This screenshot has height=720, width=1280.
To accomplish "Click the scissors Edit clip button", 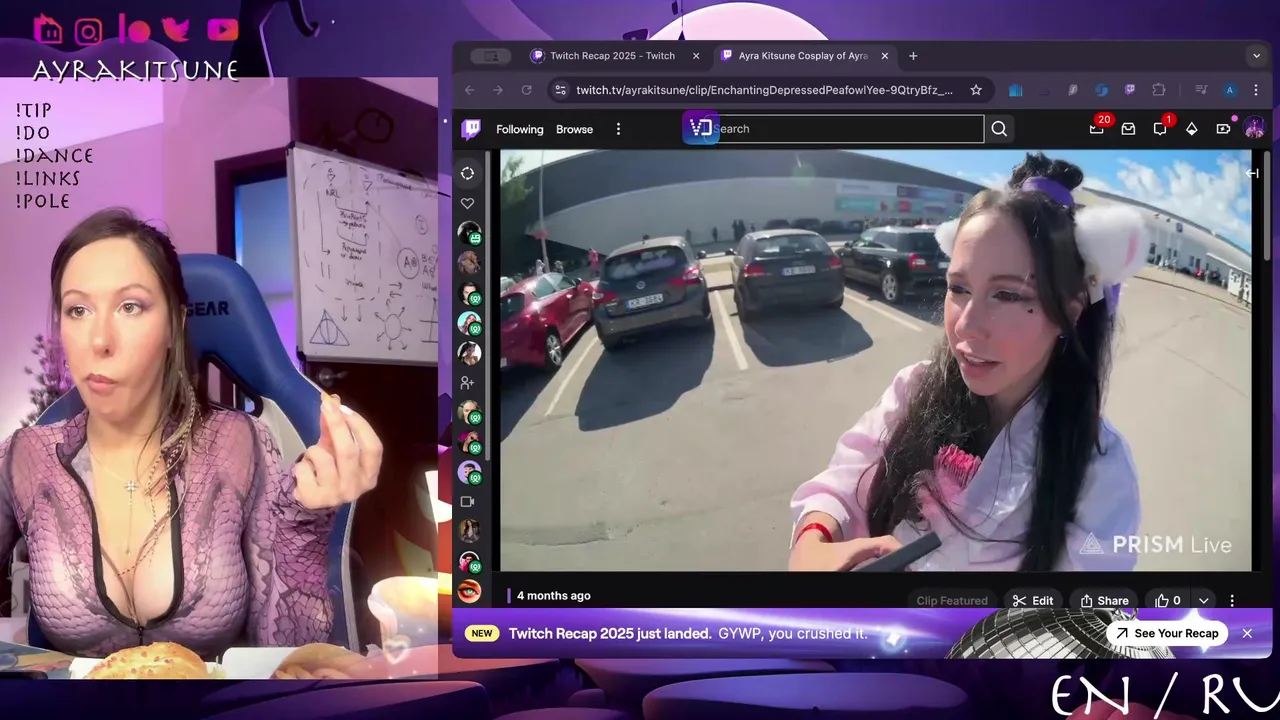I will coord(1033,601).
